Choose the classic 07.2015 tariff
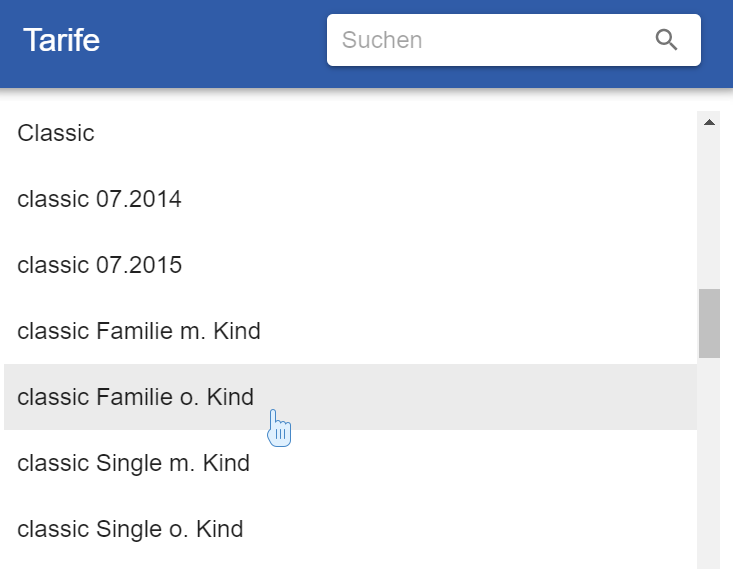 (x=99, y=265)
